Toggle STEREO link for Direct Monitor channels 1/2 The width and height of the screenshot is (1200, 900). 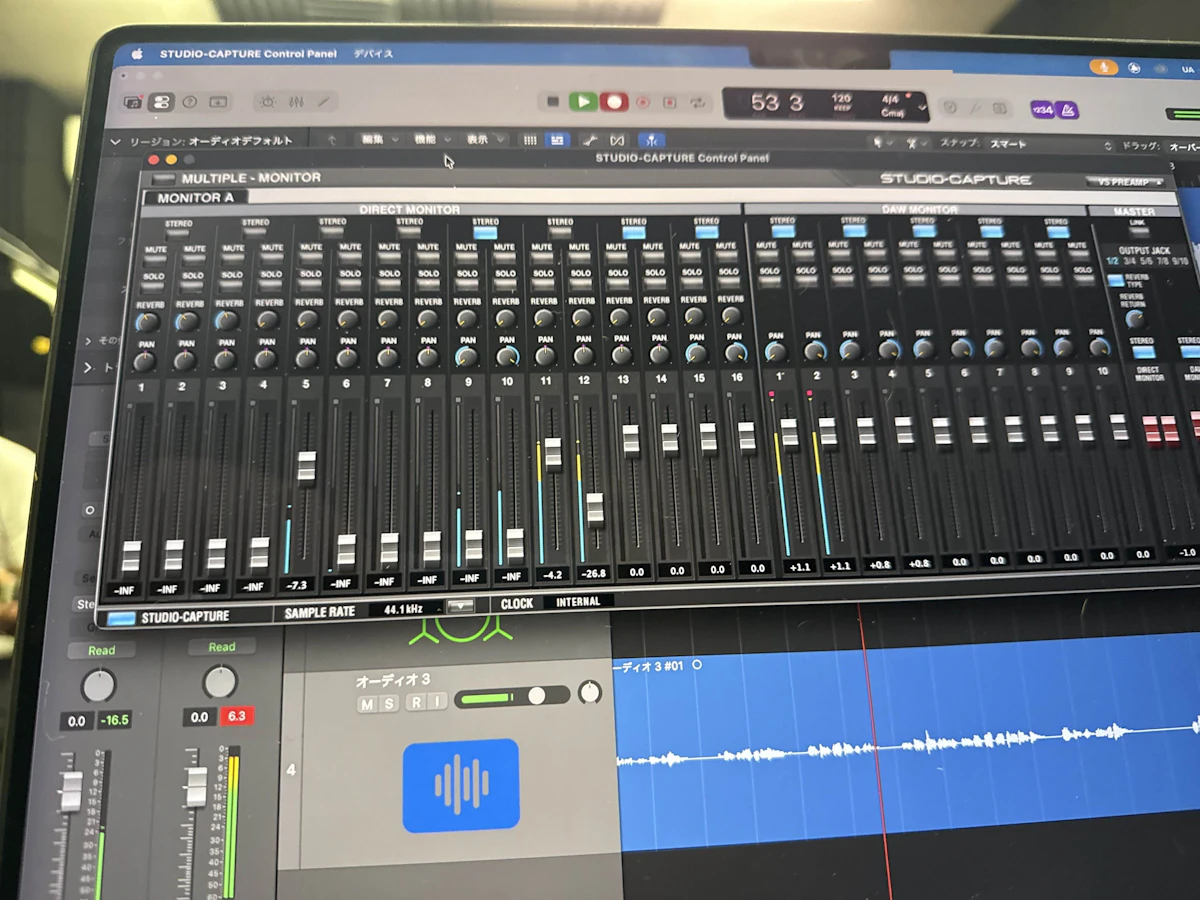point(178,231)
